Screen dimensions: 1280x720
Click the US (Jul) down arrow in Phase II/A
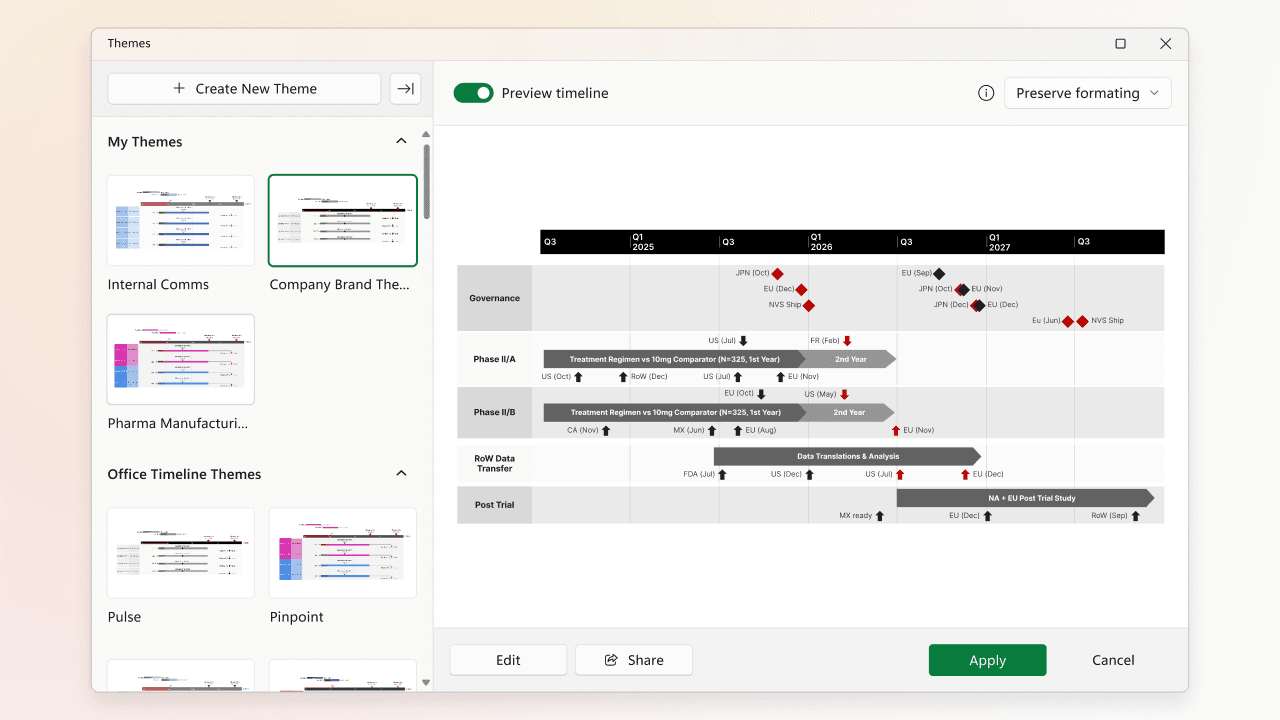(x=743, y=341)
